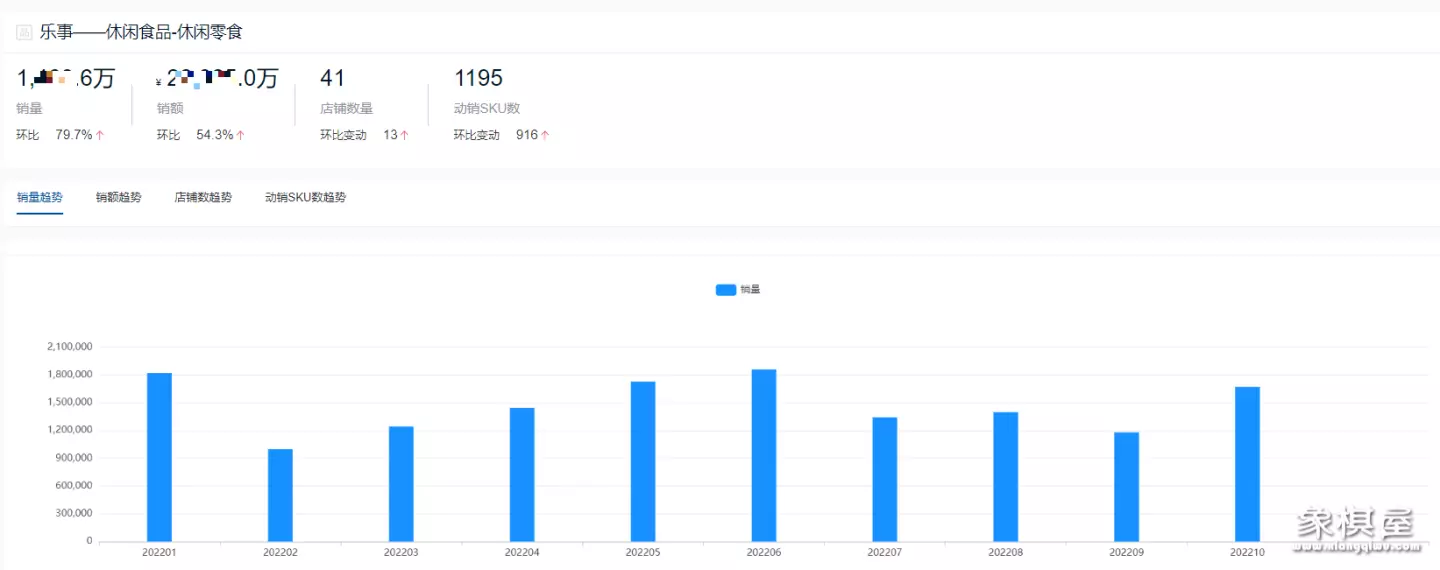1440x570 pixels.
Task: Select the 店铺数趋势 tab
Action: (203, 198)
